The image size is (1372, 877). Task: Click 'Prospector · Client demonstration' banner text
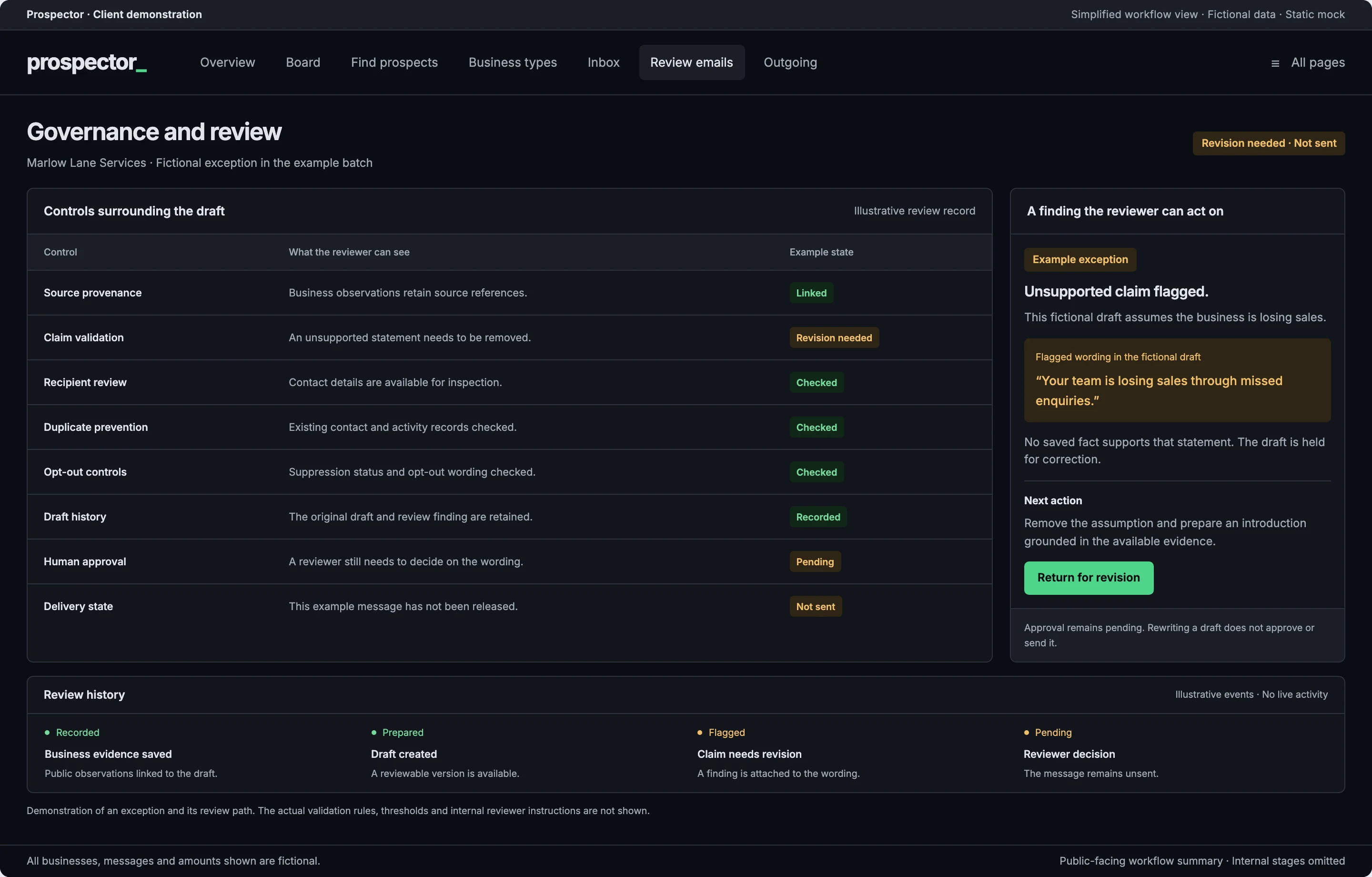114,14
